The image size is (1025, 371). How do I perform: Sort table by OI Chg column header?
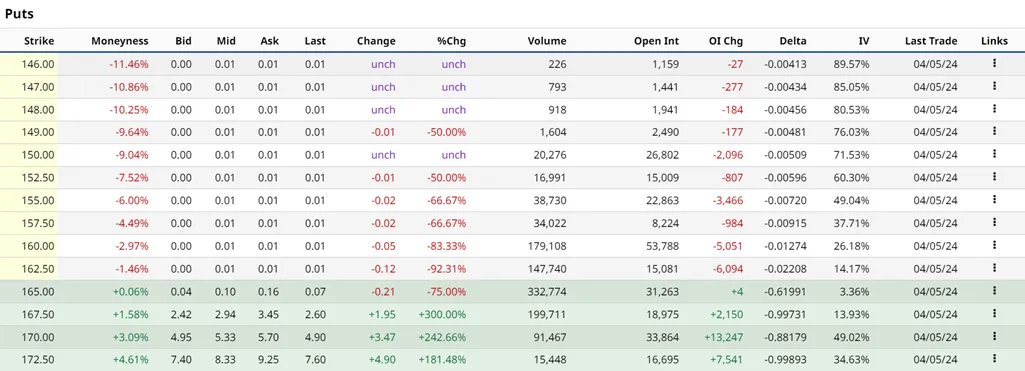tap(726, 40)
